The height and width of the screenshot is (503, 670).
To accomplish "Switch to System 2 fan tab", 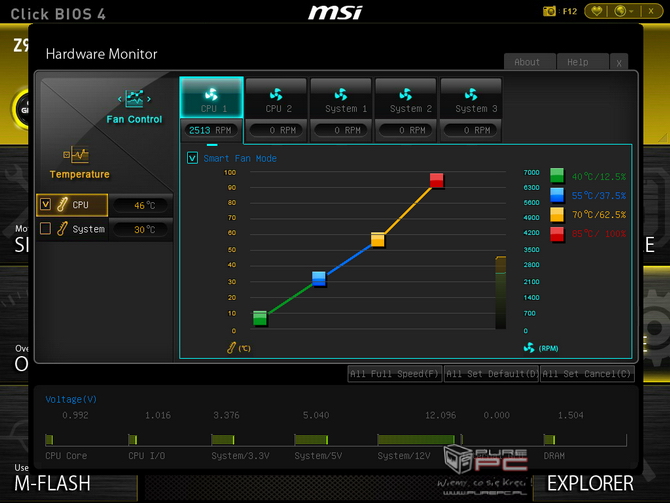I will [x=406, y=98].
